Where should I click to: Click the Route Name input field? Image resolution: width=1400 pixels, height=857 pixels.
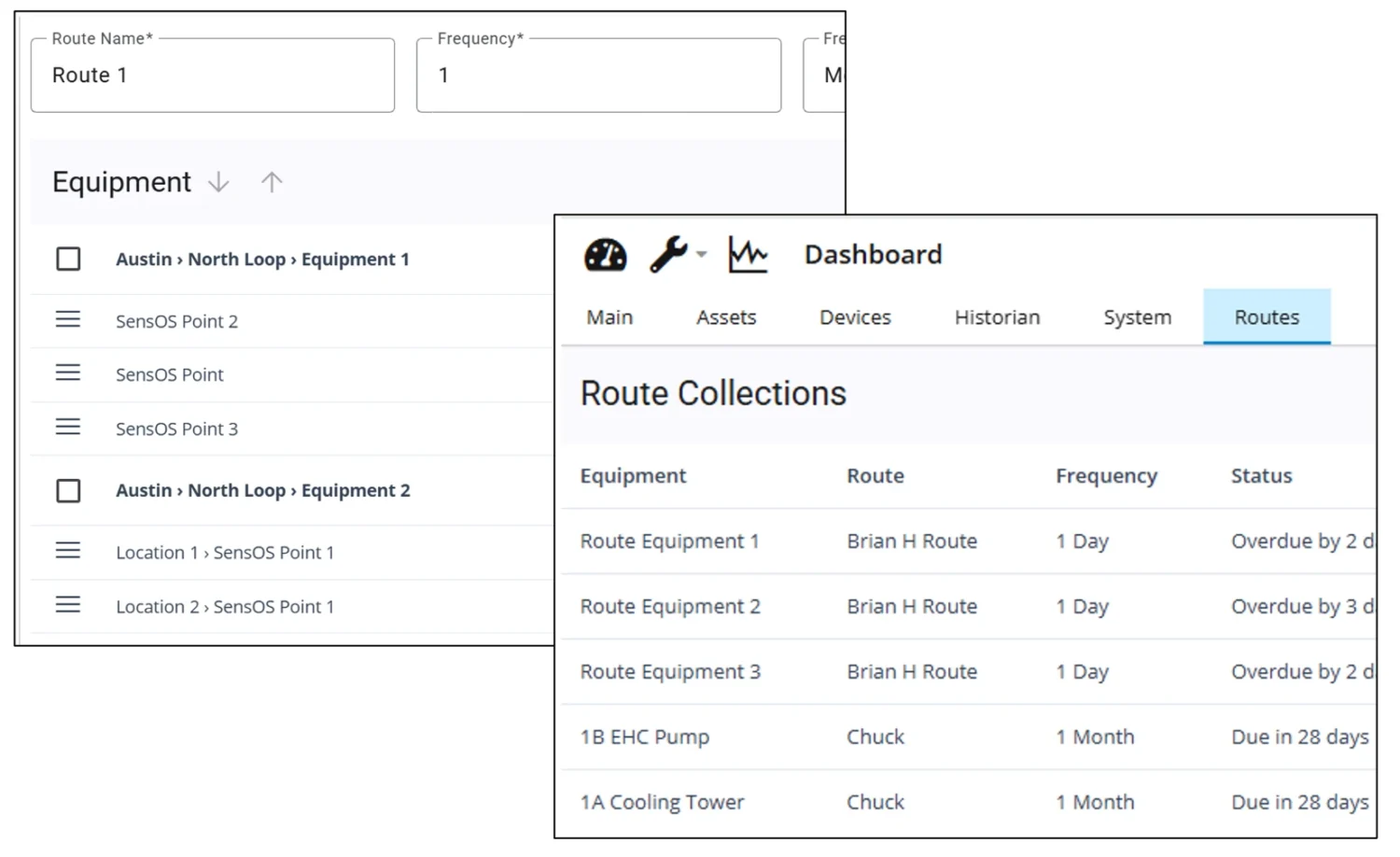pos(213,76)
